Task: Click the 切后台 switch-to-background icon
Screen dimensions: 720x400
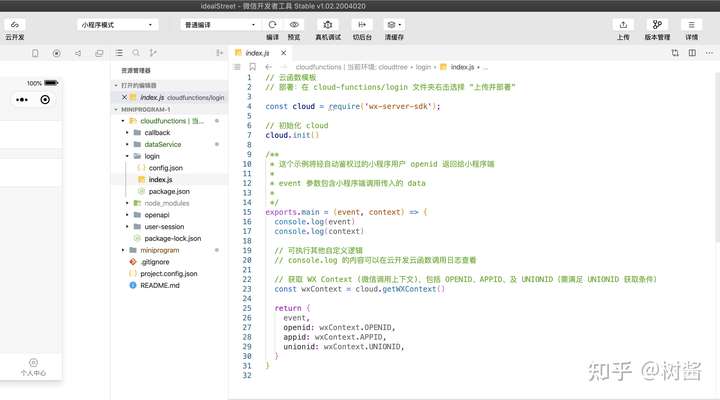Action: click(x=362, y=24)
